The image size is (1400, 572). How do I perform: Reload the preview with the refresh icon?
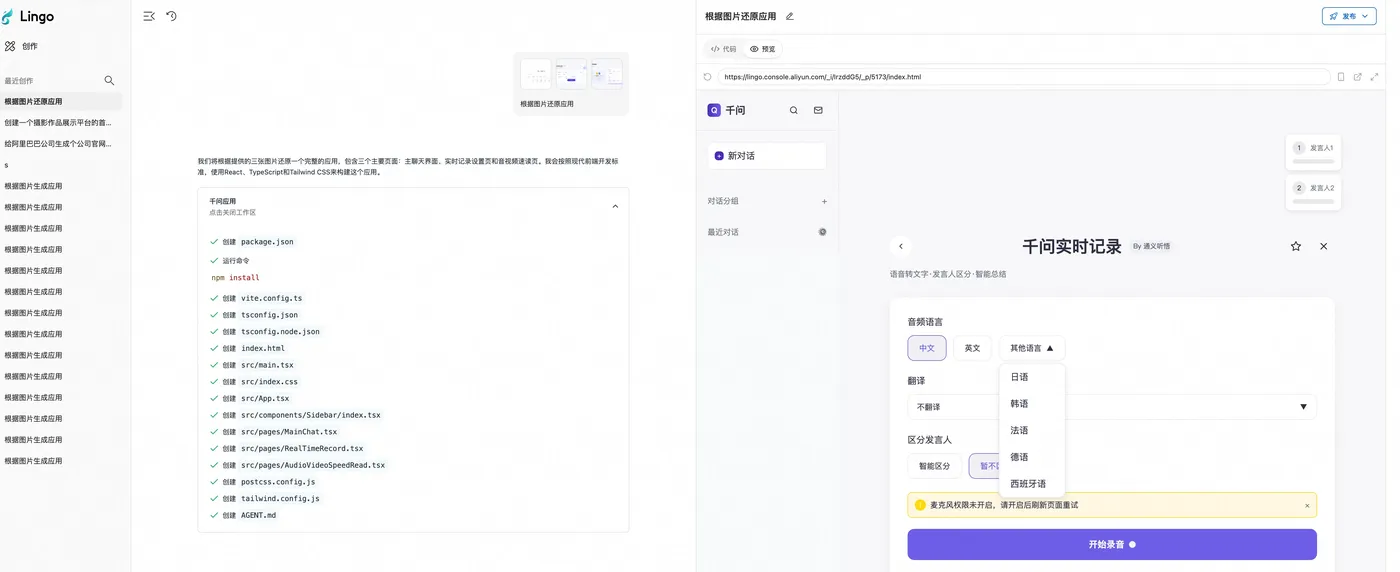(708, 76)
